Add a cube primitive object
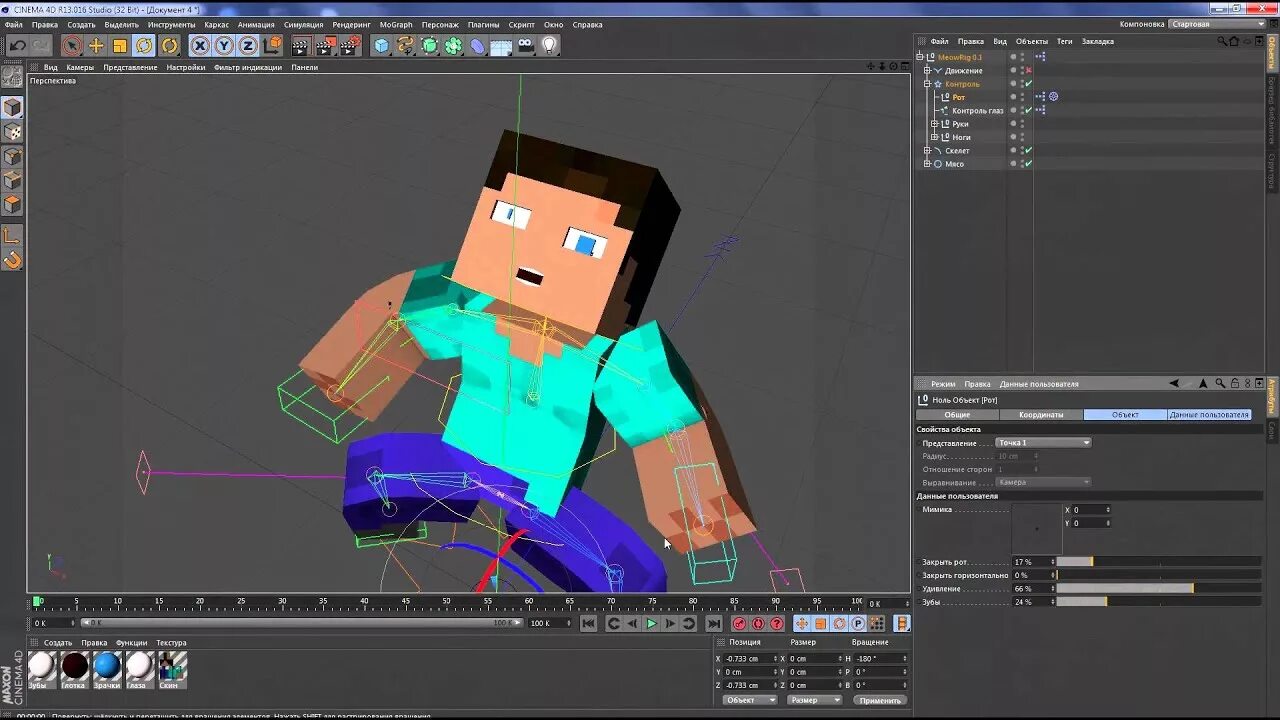The width and height of the screenshot is (1280, 720). coord(381,45)
